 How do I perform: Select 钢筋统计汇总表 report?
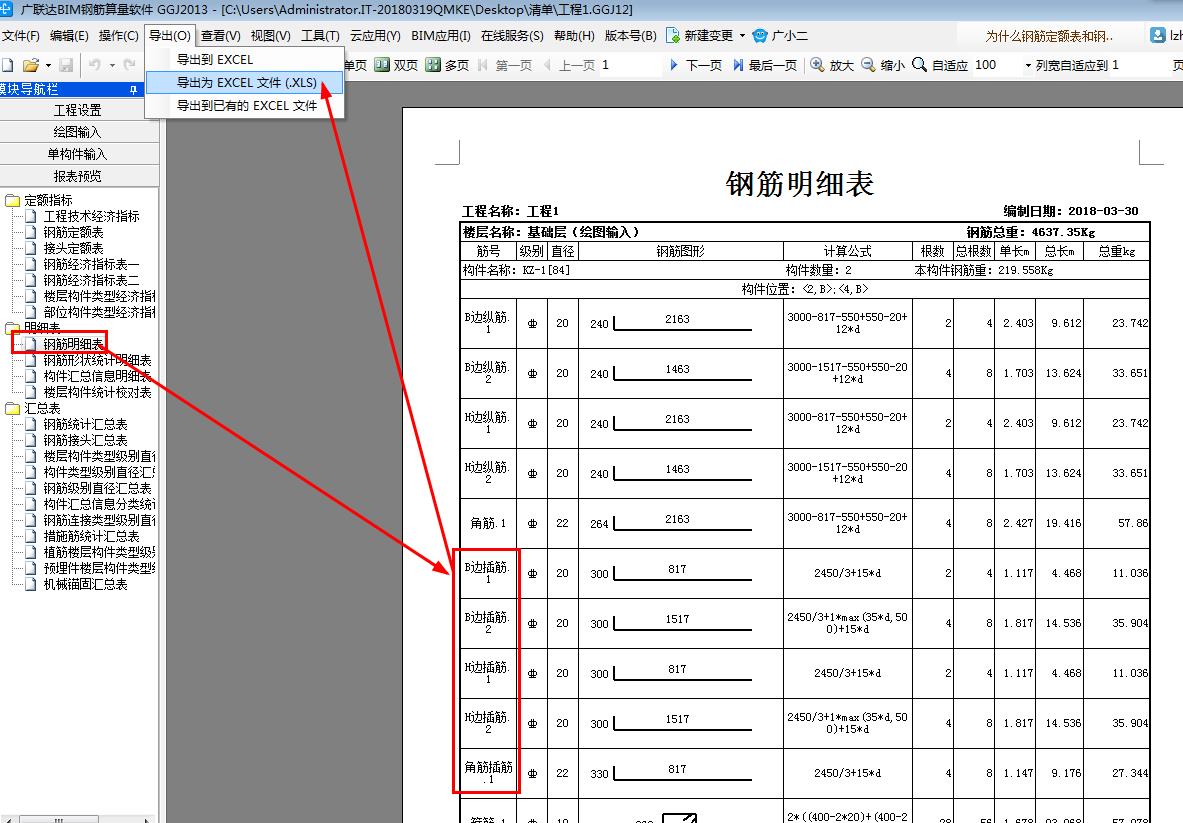coord(85,425)
